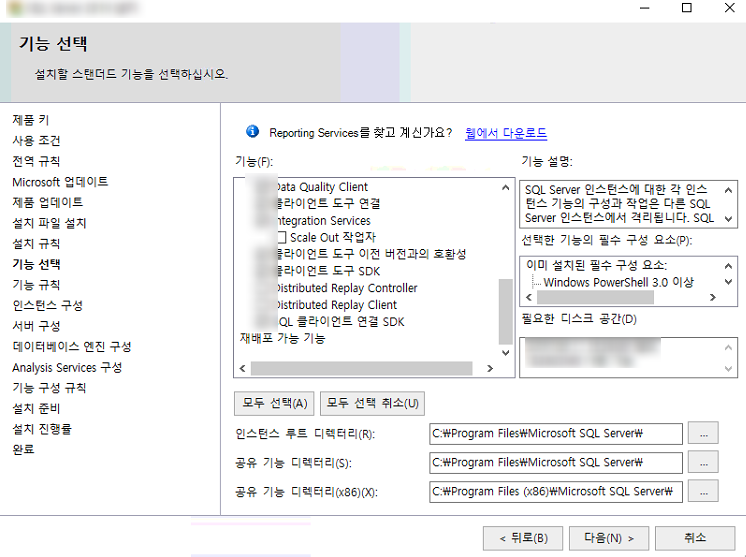Check the Scale Out 작업자 checkbox
This screenshot has width=746, height=557.
(x=281, y=237)
